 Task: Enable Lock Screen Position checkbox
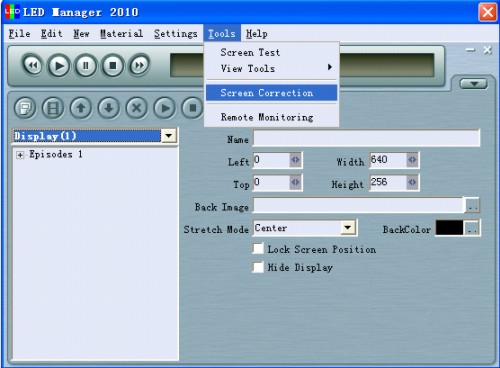(x=258, y=249)
